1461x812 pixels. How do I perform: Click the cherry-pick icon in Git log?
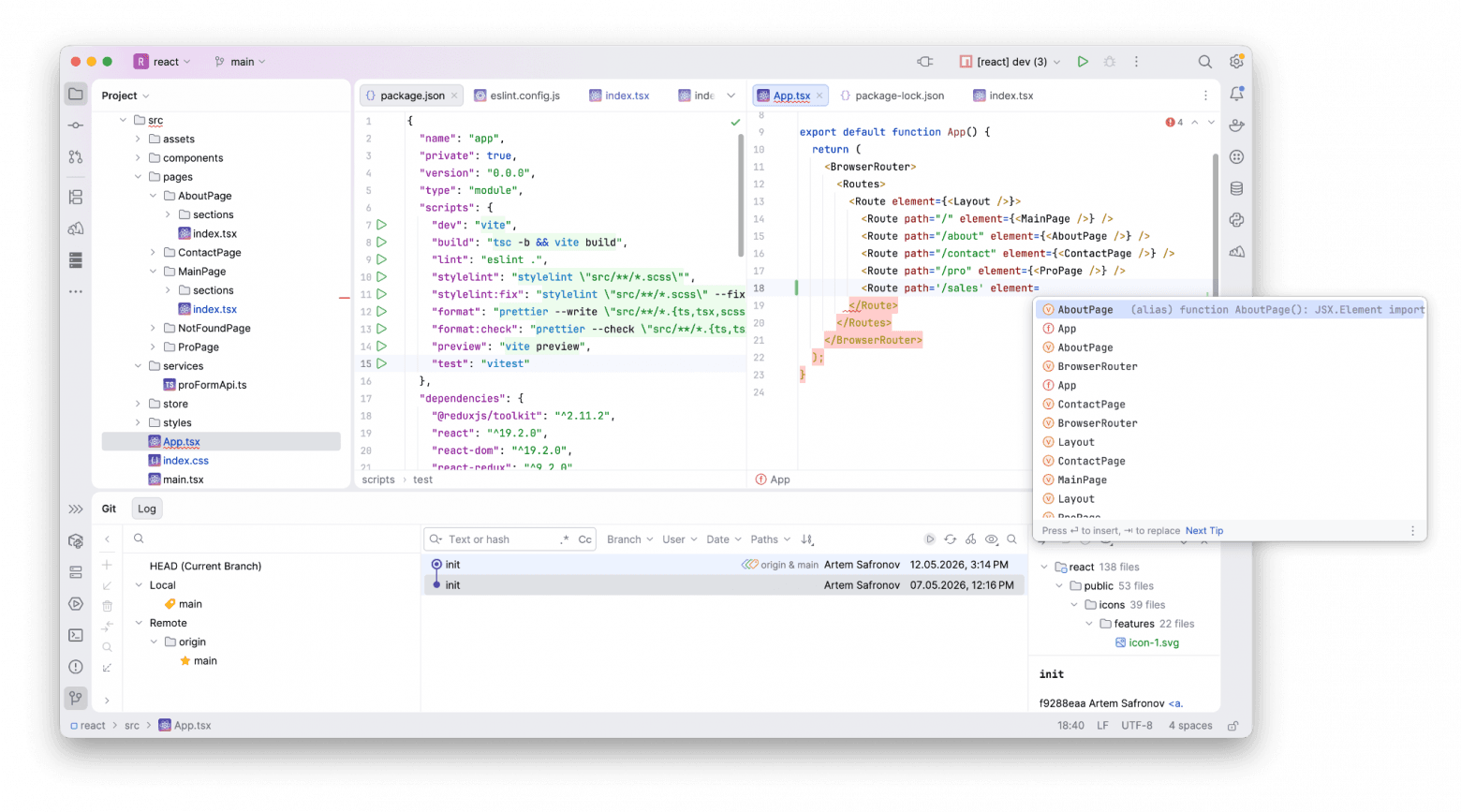pyautogui.click(x=971, y=539)
